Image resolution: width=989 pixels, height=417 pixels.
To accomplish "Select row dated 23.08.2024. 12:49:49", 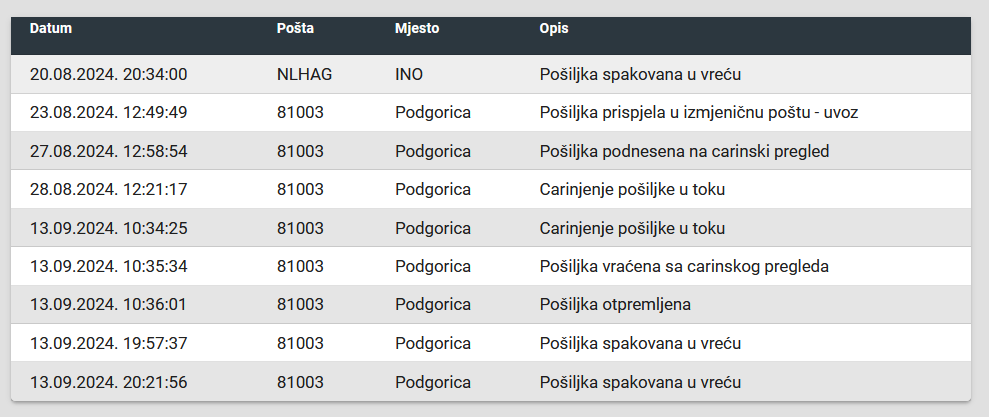I will [491, 113].
